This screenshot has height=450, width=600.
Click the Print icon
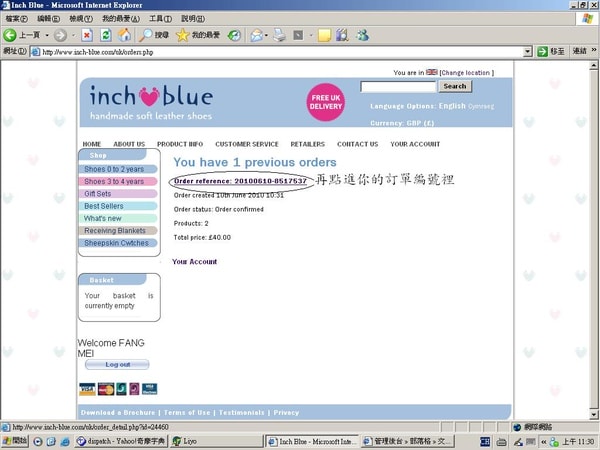coord(279,36)
